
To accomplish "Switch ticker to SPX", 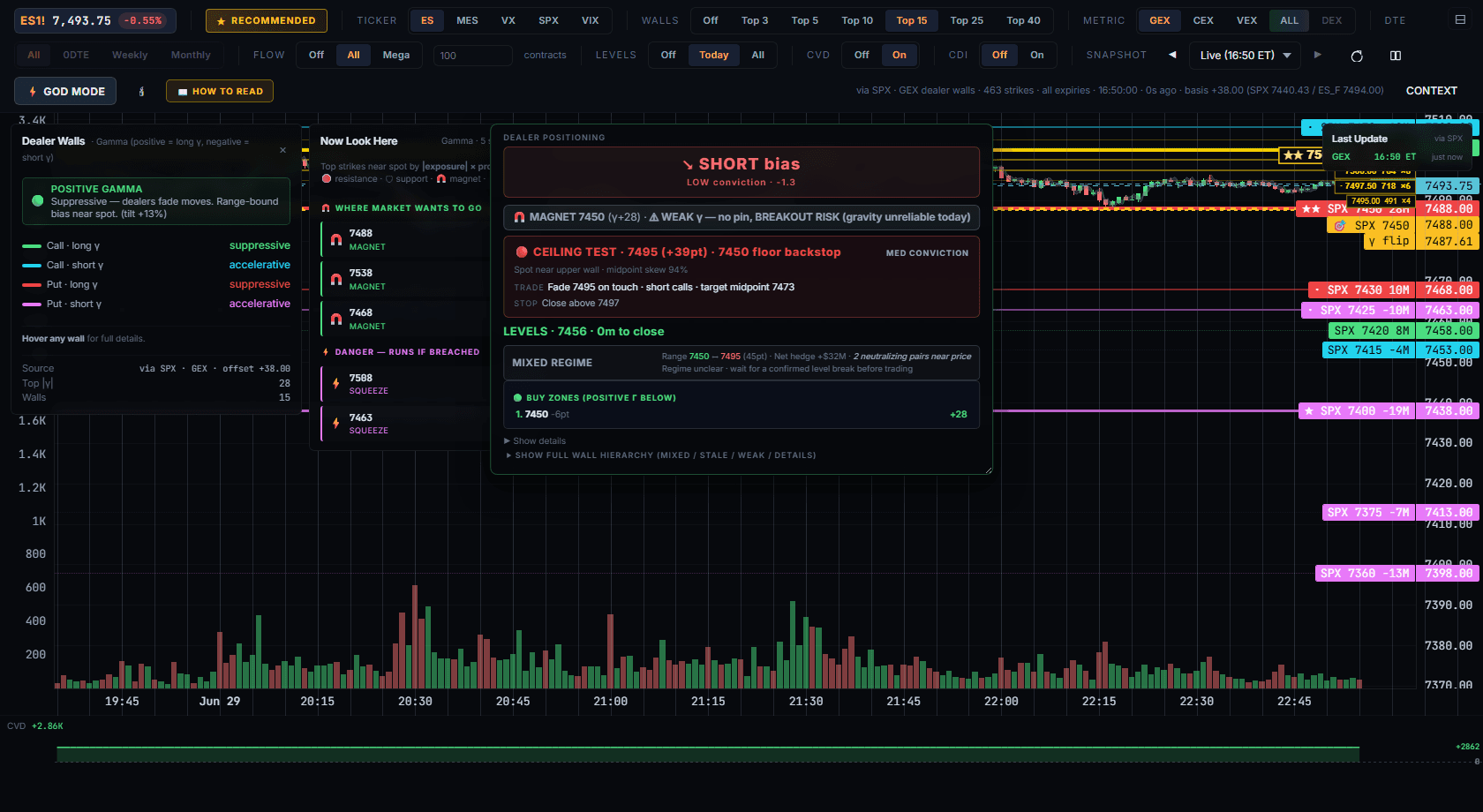I will coord(549,20).
